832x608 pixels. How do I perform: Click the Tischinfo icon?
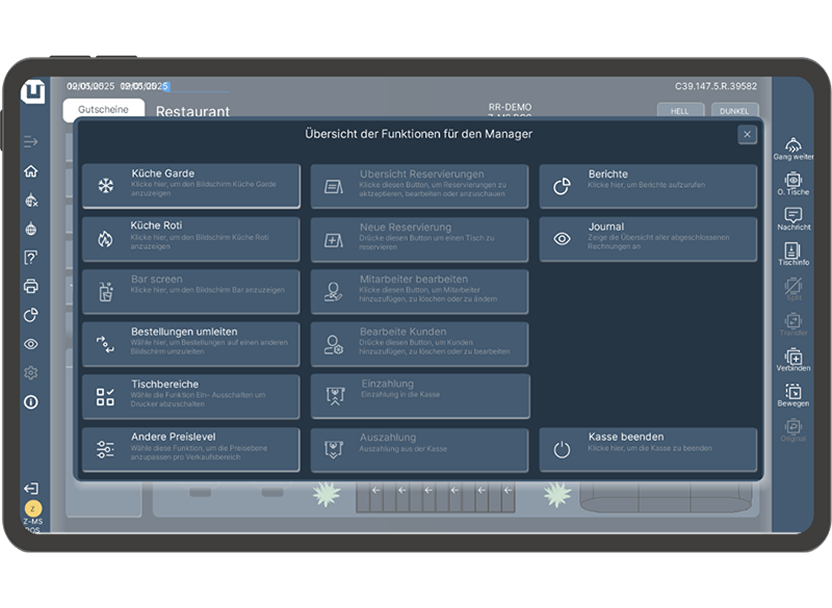(793, 253)
